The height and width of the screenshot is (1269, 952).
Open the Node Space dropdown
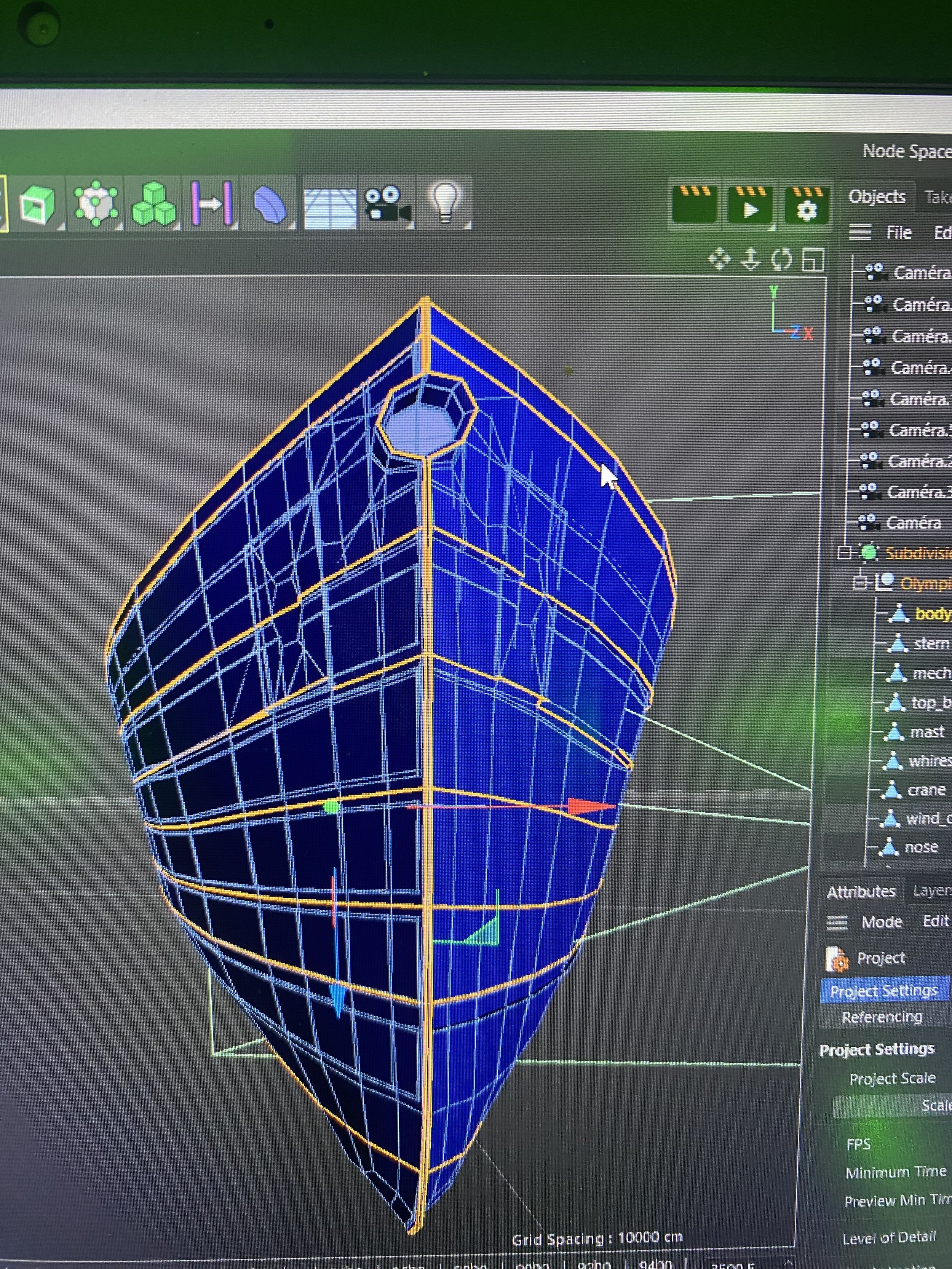tap(907, 152)
